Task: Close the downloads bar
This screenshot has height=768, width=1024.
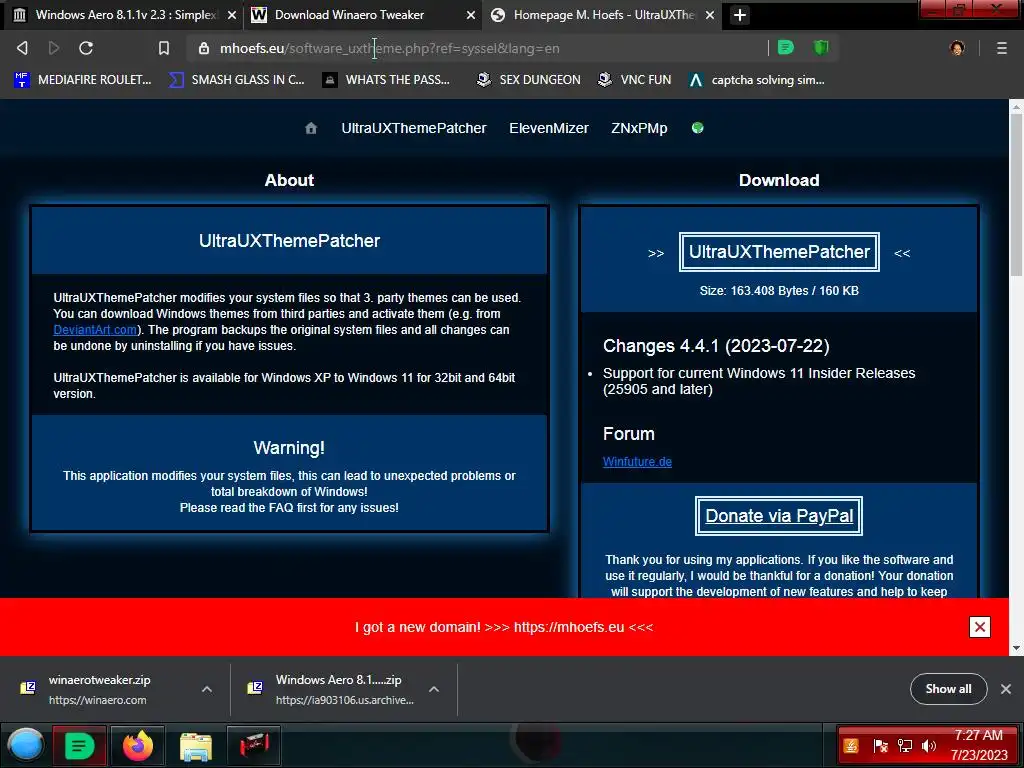Action: click(x=1006, y=689)
